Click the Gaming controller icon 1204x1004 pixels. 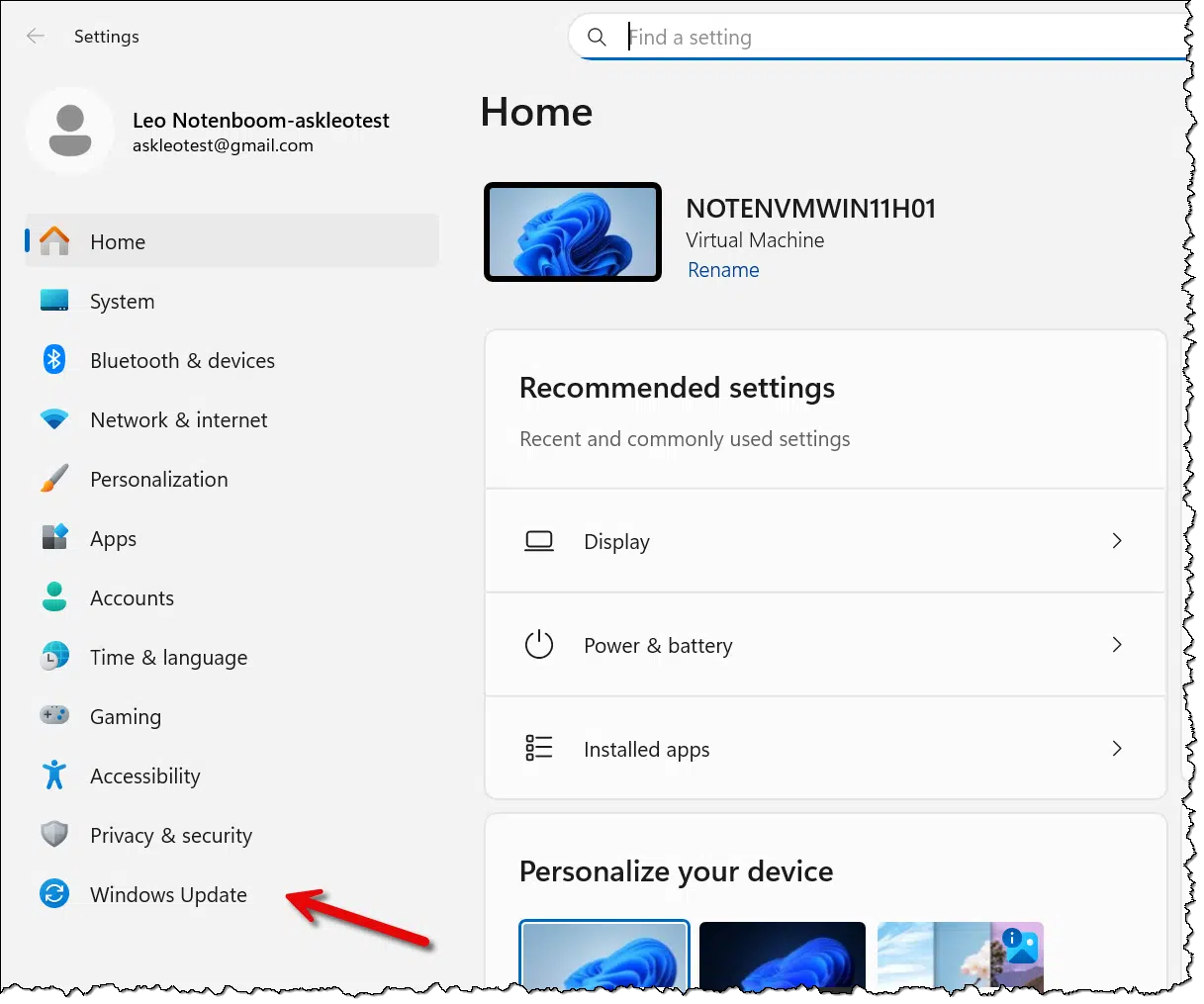click(54, 714)
